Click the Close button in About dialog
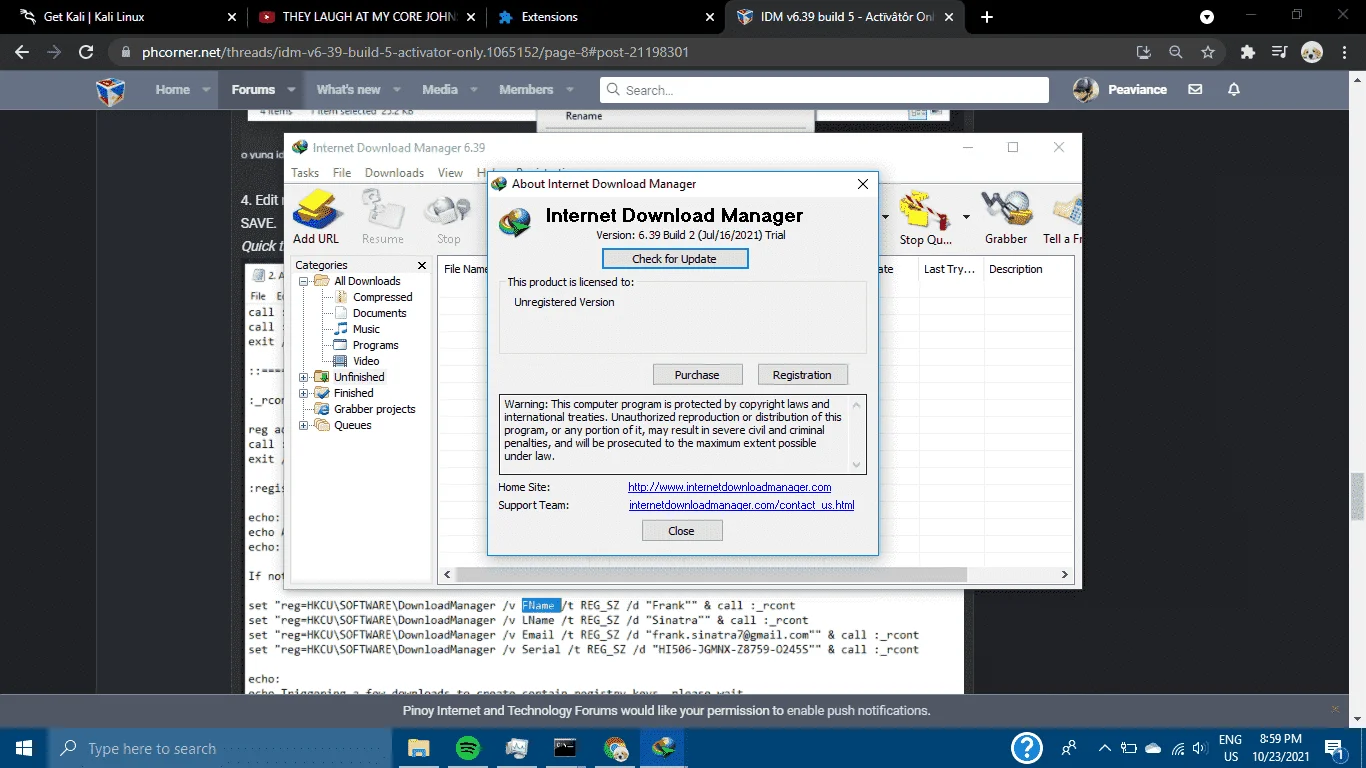 point(681,531)
